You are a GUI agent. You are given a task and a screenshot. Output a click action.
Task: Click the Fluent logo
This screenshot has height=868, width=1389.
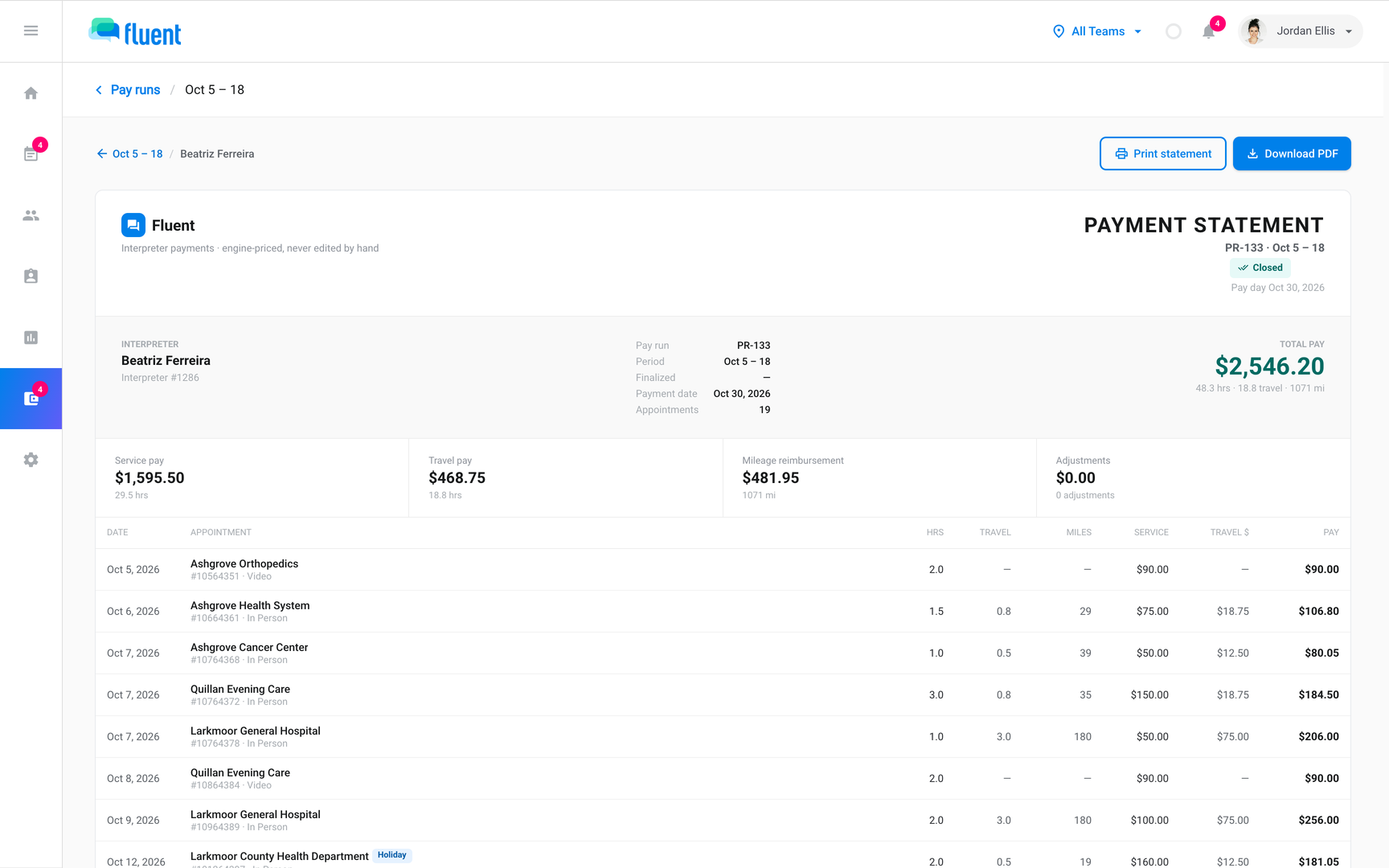(135, 31)
